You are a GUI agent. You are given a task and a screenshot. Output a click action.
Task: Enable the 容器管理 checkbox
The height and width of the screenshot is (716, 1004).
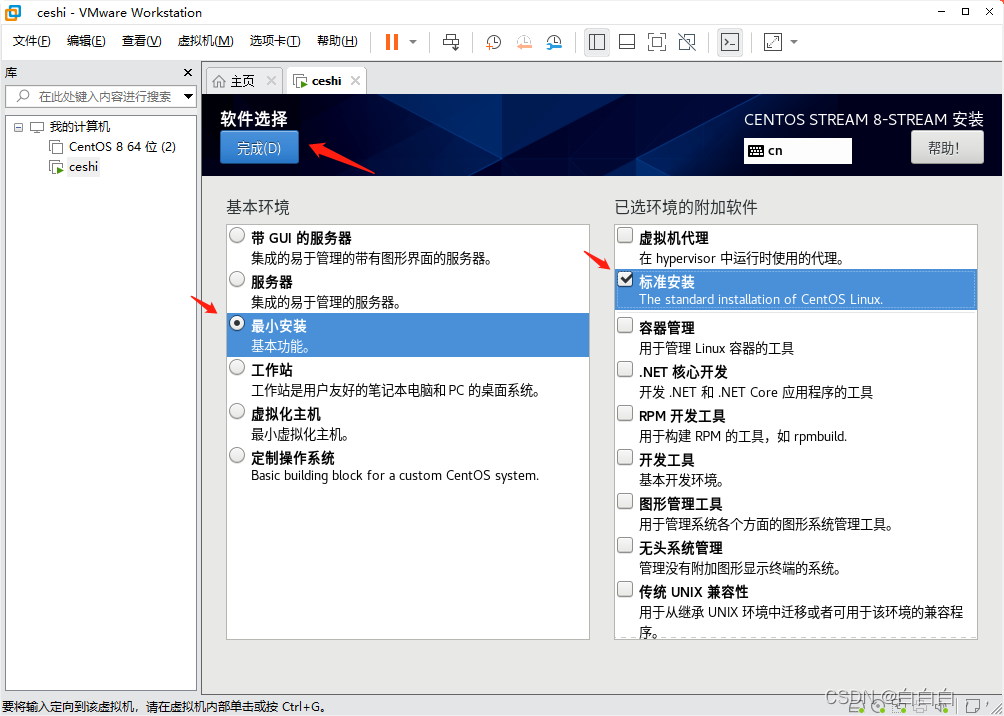tap(625, 325)
